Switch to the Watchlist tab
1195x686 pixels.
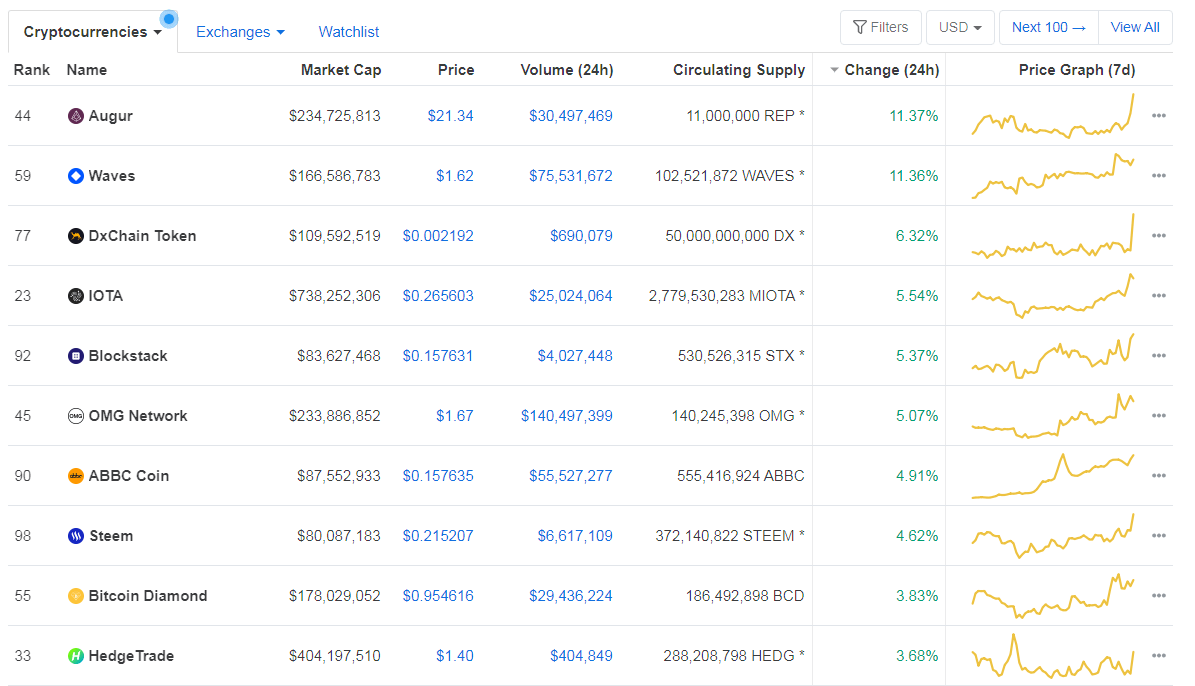point(348,32)
